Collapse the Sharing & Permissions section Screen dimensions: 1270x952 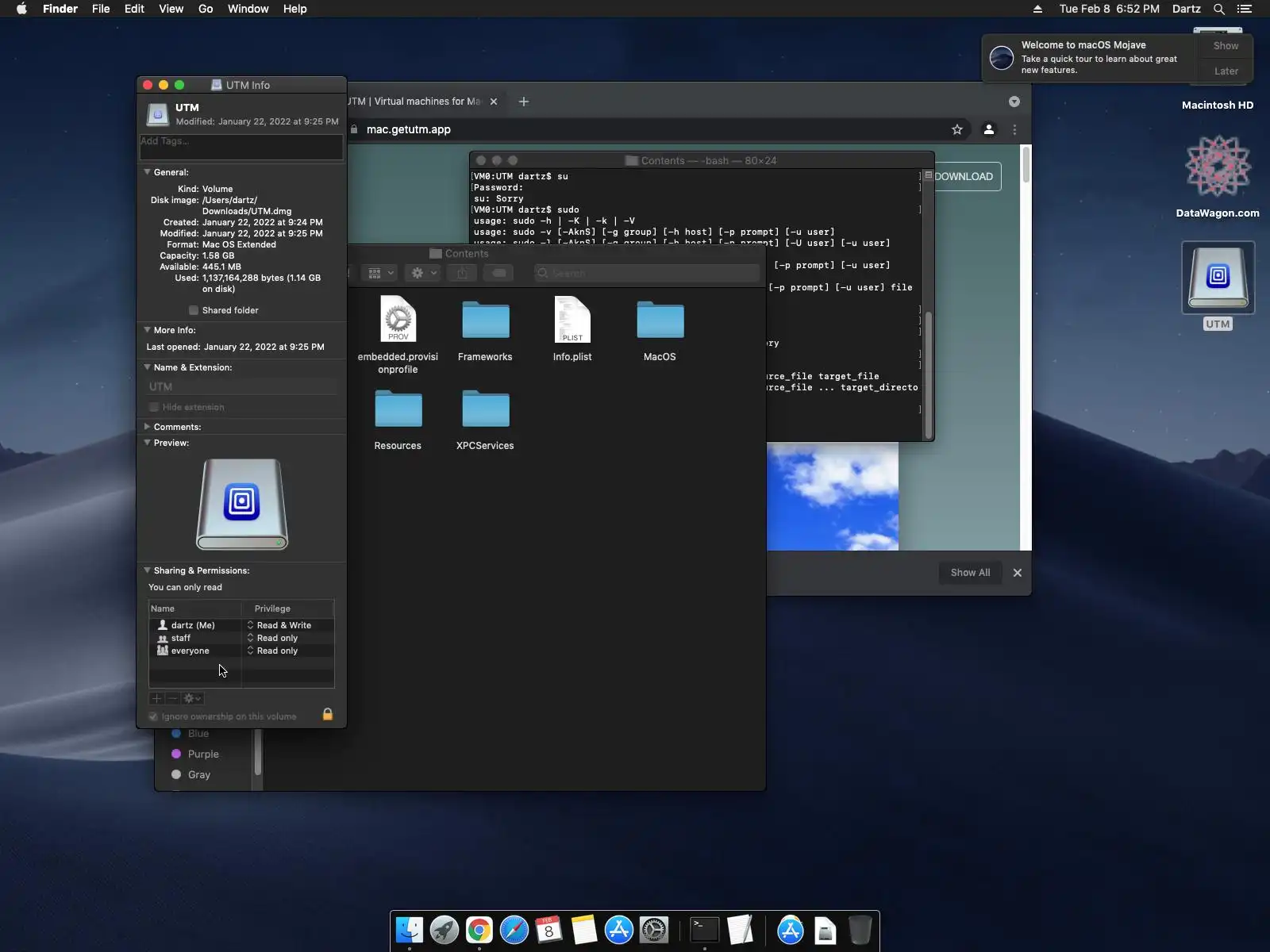click(147, 570)
